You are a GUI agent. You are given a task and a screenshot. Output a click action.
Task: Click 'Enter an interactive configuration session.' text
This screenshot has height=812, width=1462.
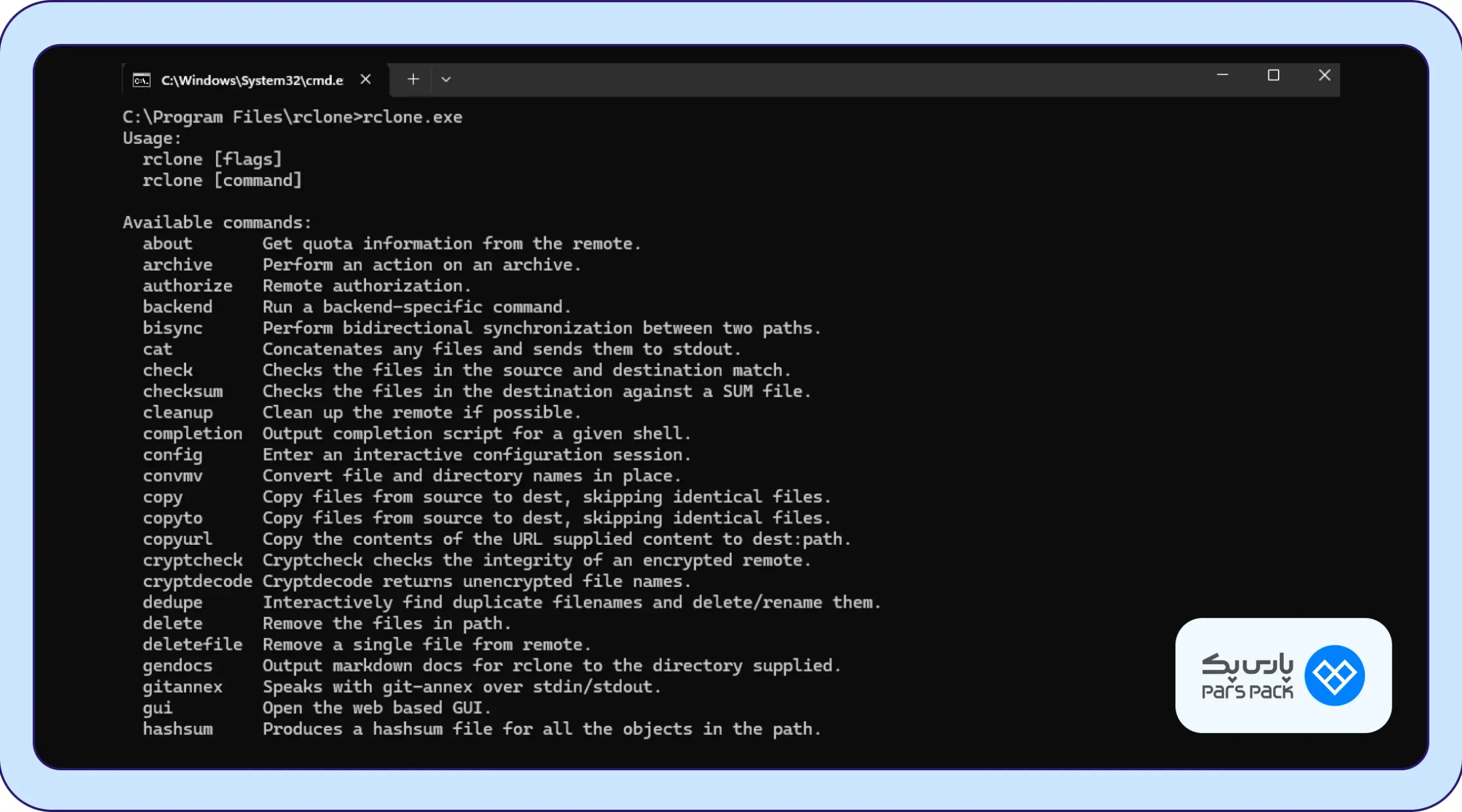pos(477,455)
